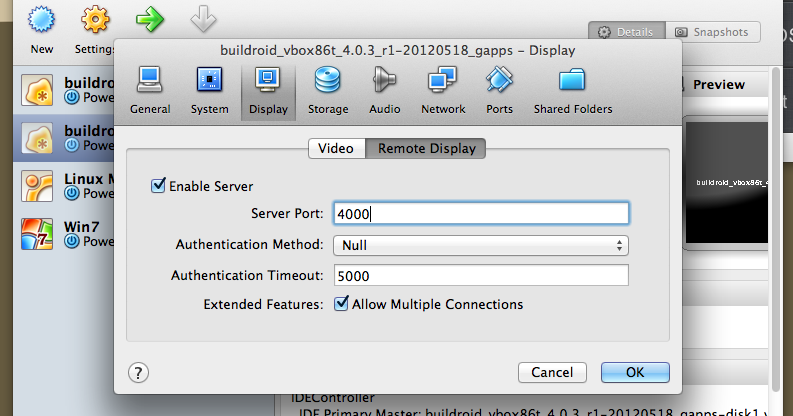Click the IDEController text in details
The width and height of the screenshot is (793, 416).
pyautogui.click(x=333, y=398)
